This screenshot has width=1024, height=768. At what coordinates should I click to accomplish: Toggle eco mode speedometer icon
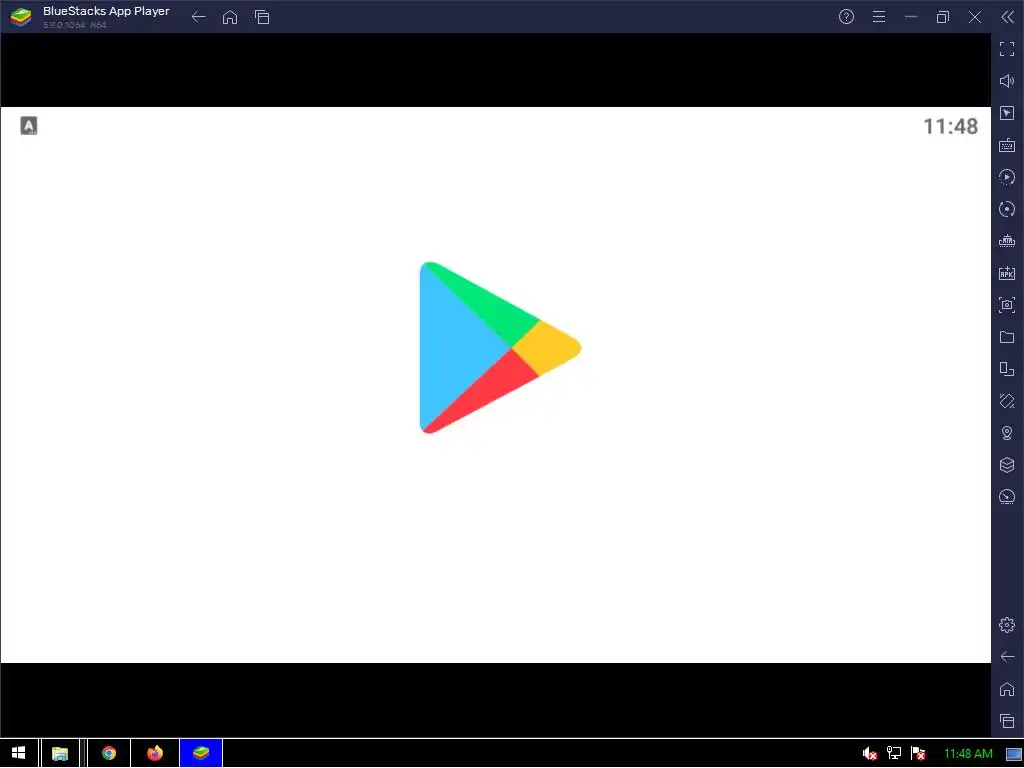(1007, 497)
